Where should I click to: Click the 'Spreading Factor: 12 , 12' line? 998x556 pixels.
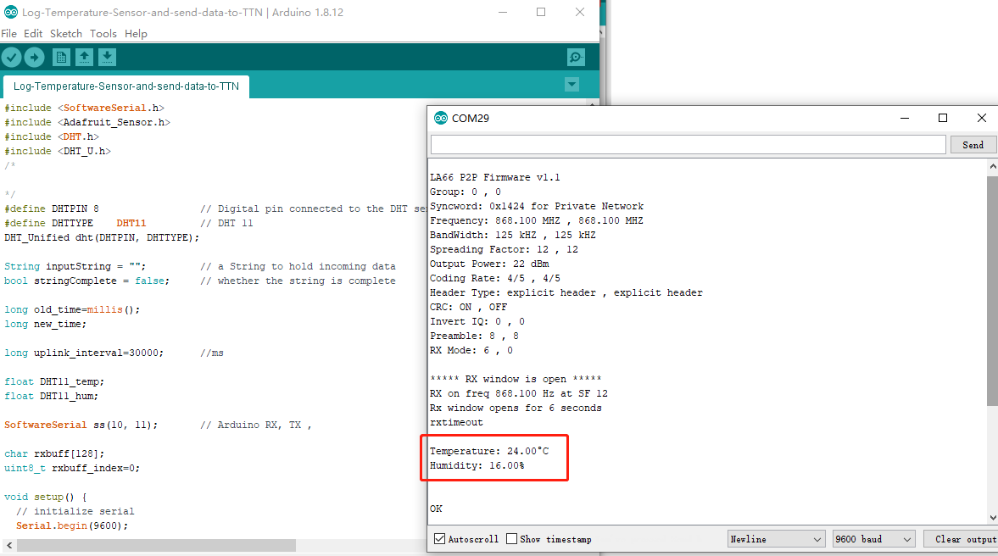pyautogui.click(x=503, y=249)
